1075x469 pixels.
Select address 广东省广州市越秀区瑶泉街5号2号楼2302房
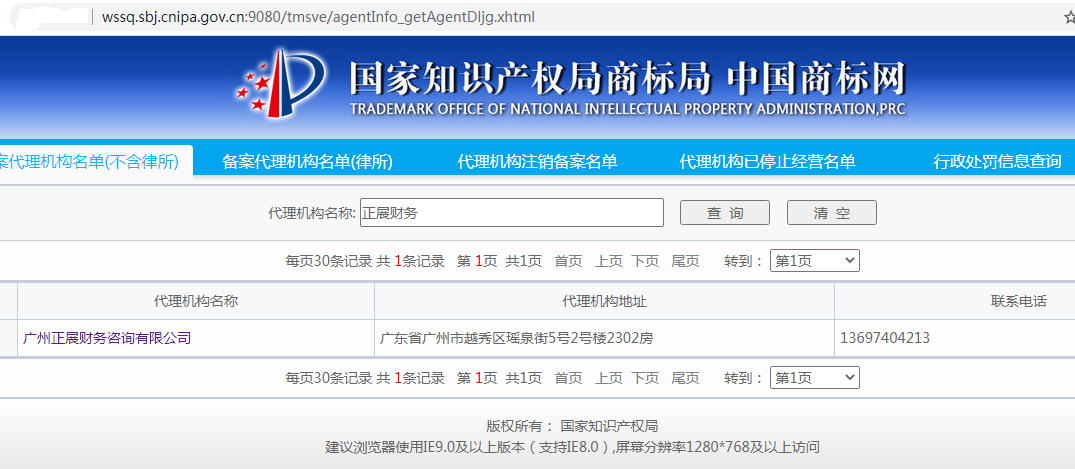pos(516,338)
